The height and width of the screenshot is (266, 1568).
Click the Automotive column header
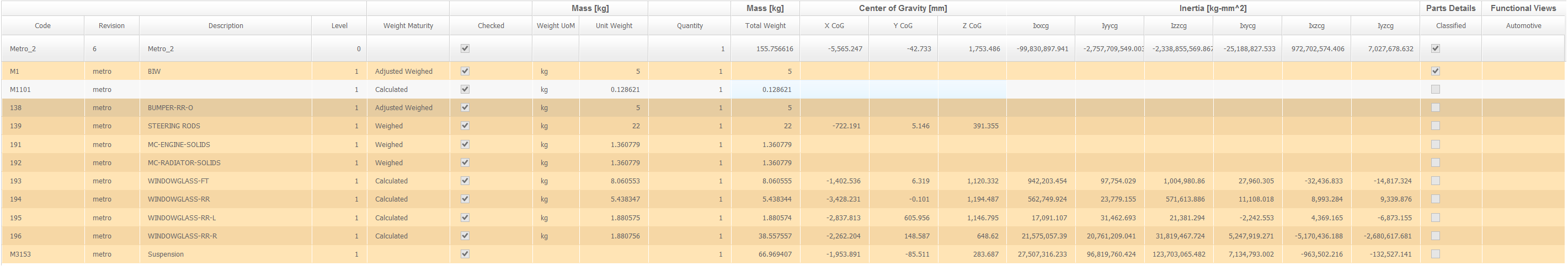pyautogui.click(x=1523, y=25)
